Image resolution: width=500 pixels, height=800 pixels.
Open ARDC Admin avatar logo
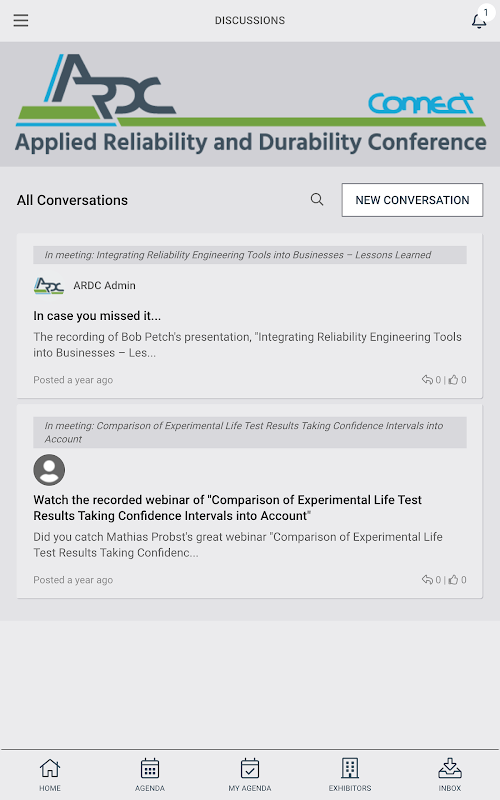(x=49, y=286)
